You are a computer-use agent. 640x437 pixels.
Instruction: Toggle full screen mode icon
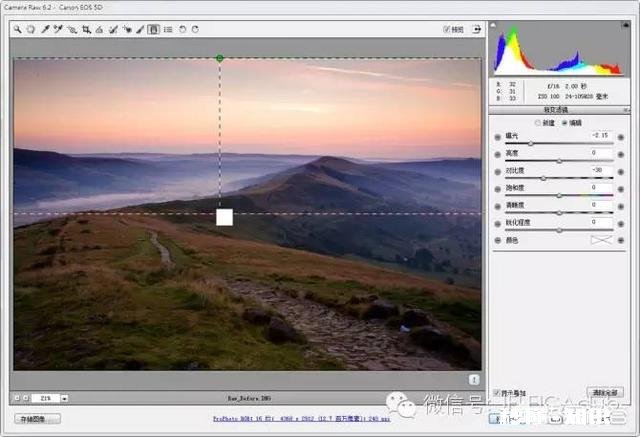pyautogui.click(x=476, y=30)
